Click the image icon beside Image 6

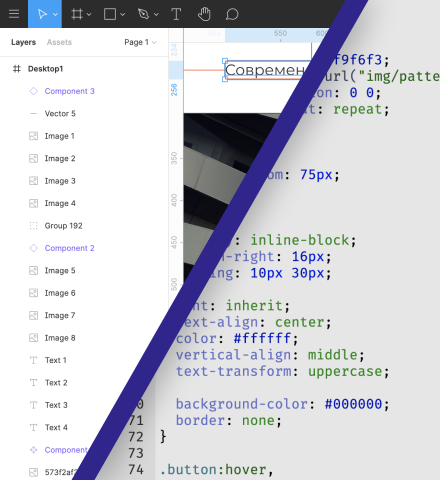pos(33,293)
